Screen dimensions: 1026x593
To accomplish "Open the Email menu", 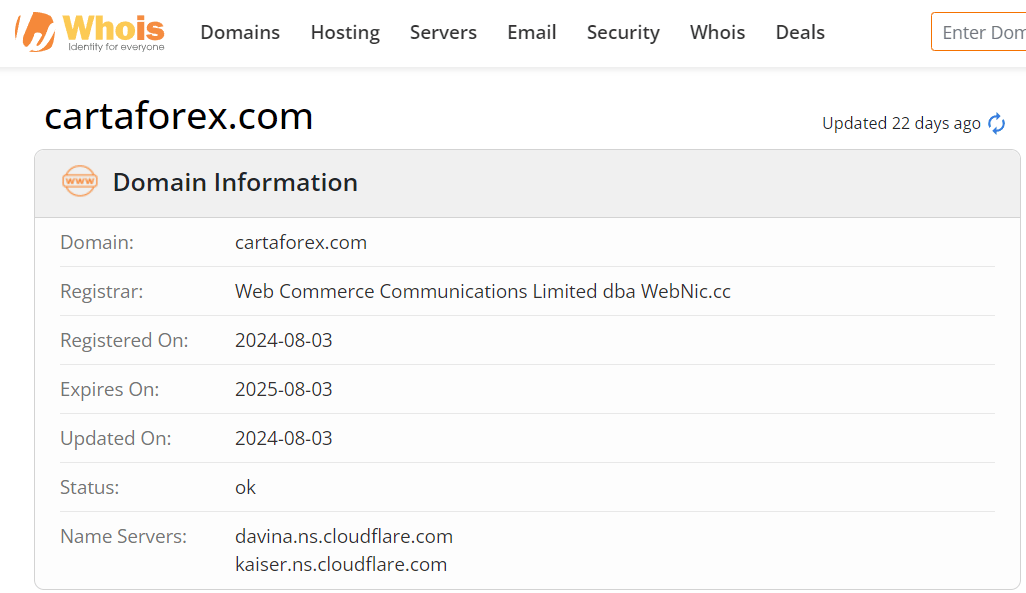I will 531,32.
